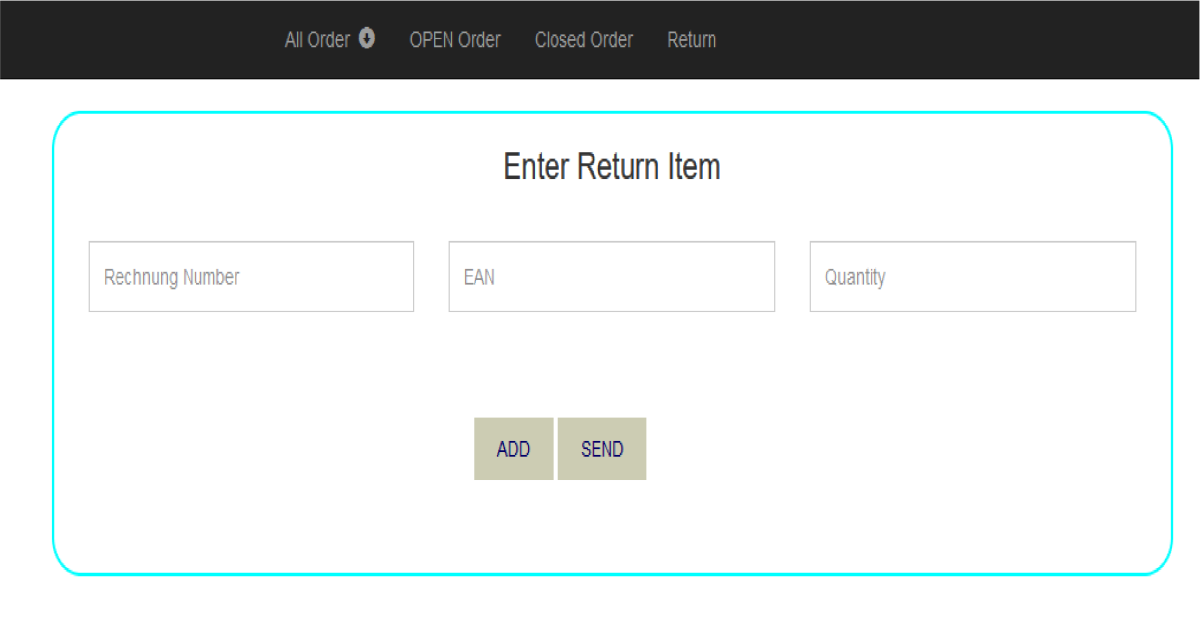Switch to the Closed Order view
Screen dimensions: 1200x620
click(x=583, y=40)
